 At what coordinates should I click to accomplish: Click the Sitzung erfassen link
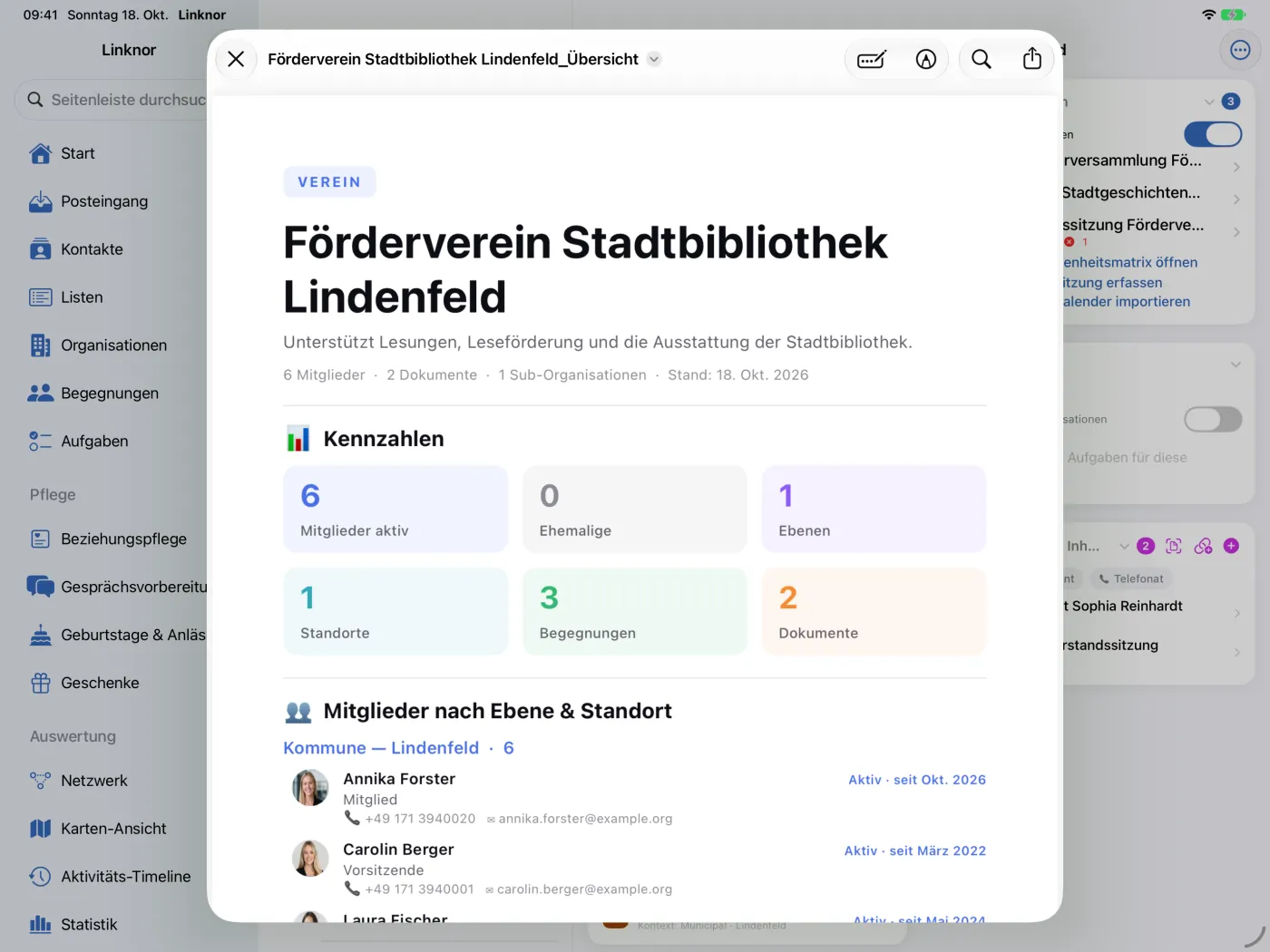1112,282
